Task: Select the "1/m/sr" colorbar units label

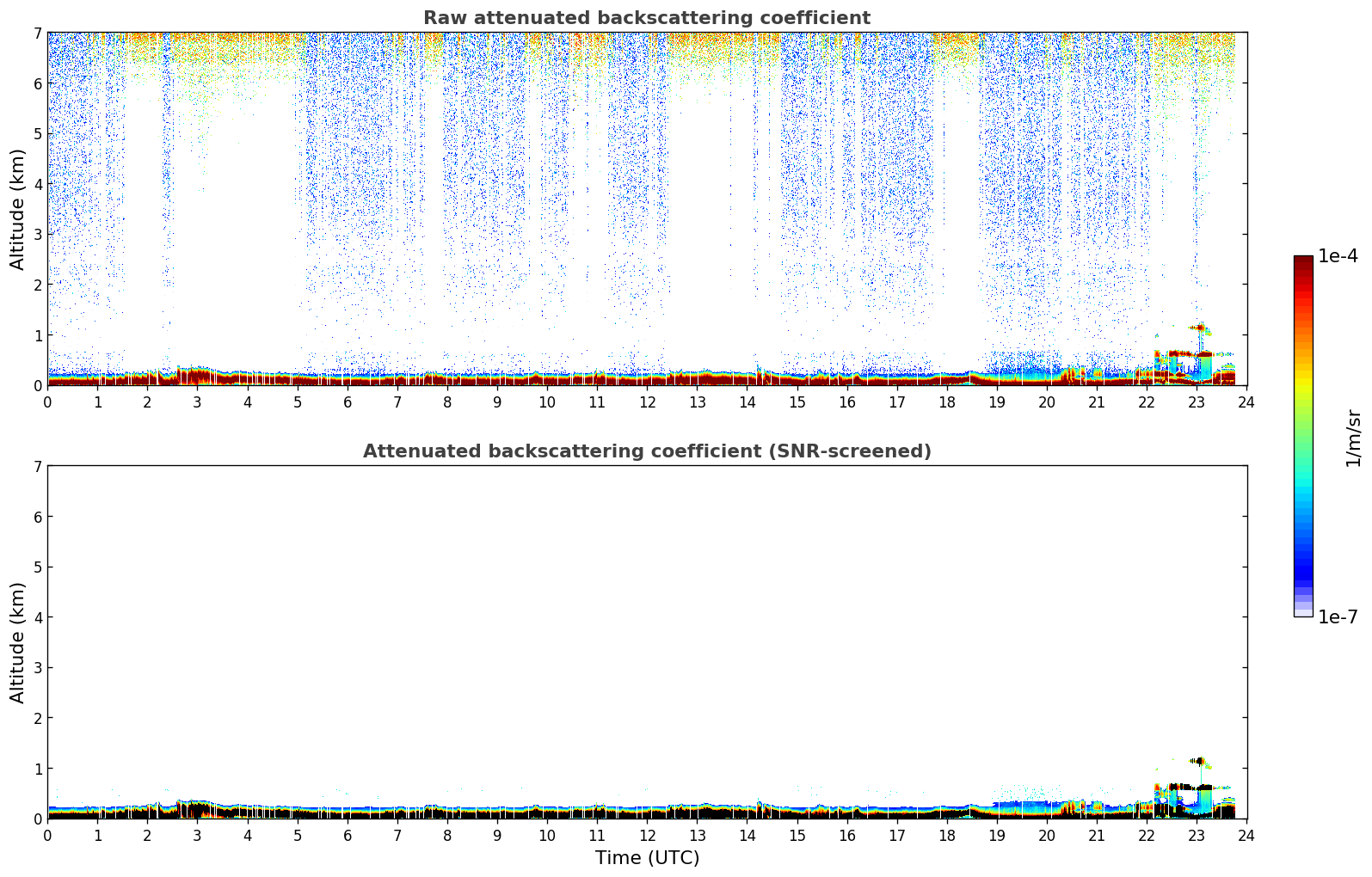Action: pos(1353,437)
